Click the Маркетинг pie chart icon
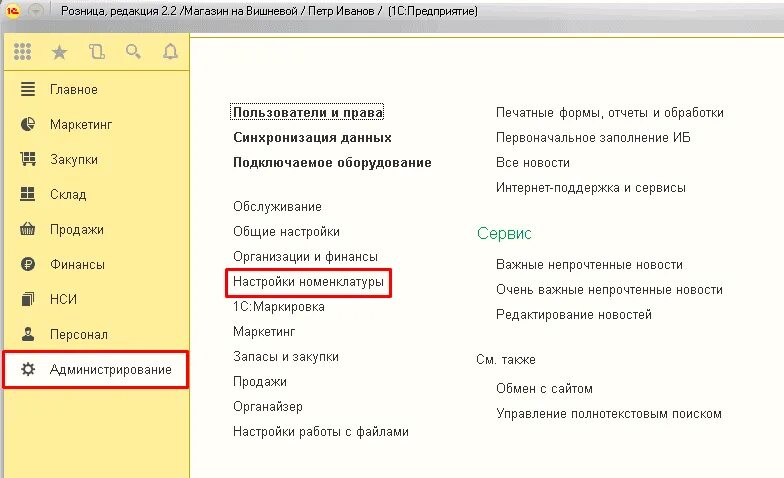The image size is (784, 478). click(x=28, y=124)
